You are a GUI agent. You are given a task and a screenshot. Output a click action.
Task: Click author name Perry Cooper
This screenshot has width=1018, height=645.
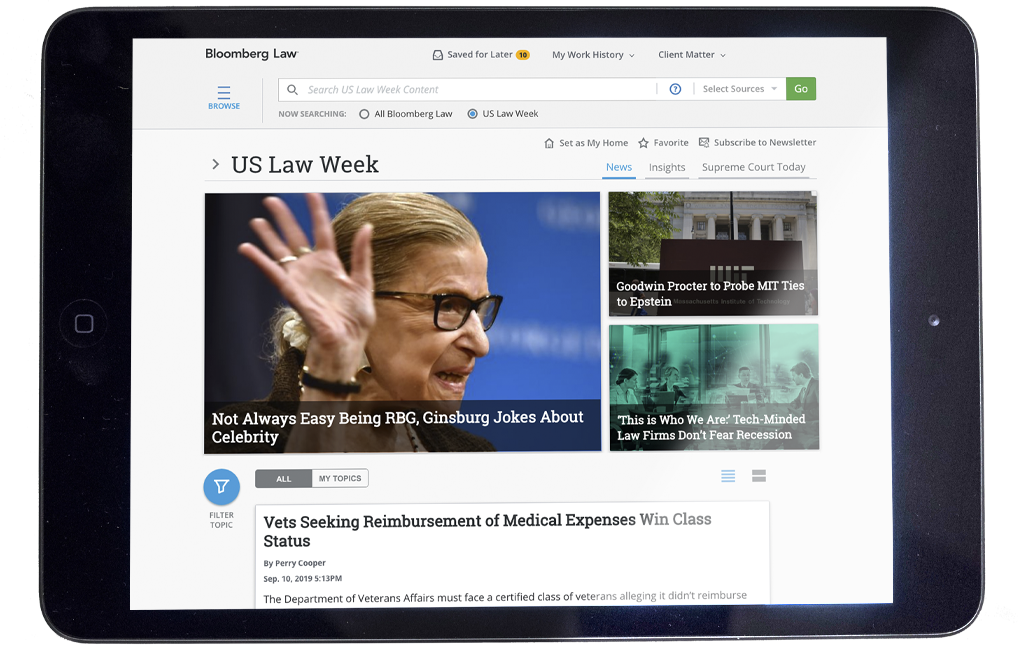301,563
